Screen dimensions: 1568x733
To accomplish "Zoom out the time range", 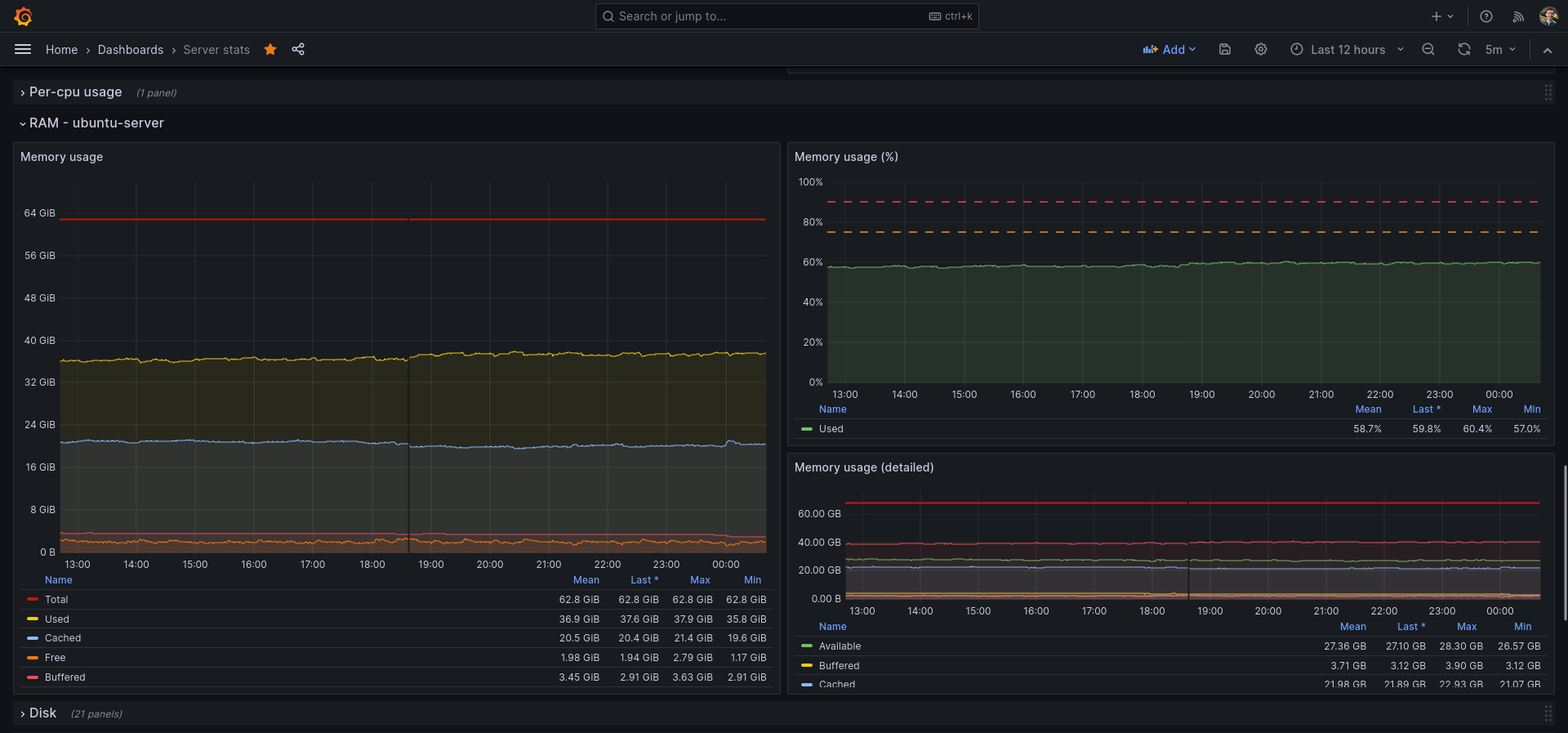I will pyautogui.click(x=1428, y=50).
